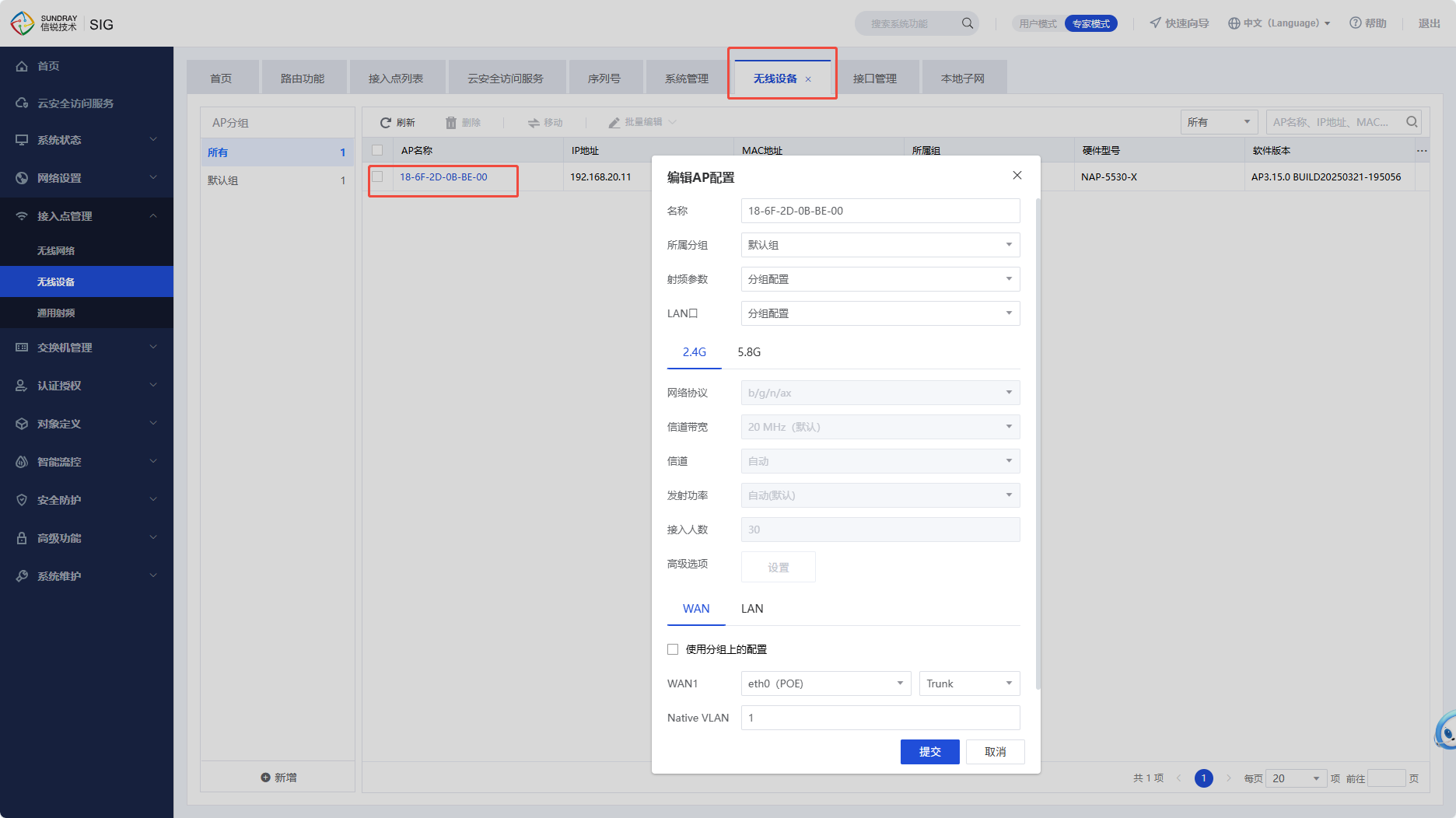1456x818 pixels.
Task: Open the 所有 filter dropdown
Action: point(1219,122)
